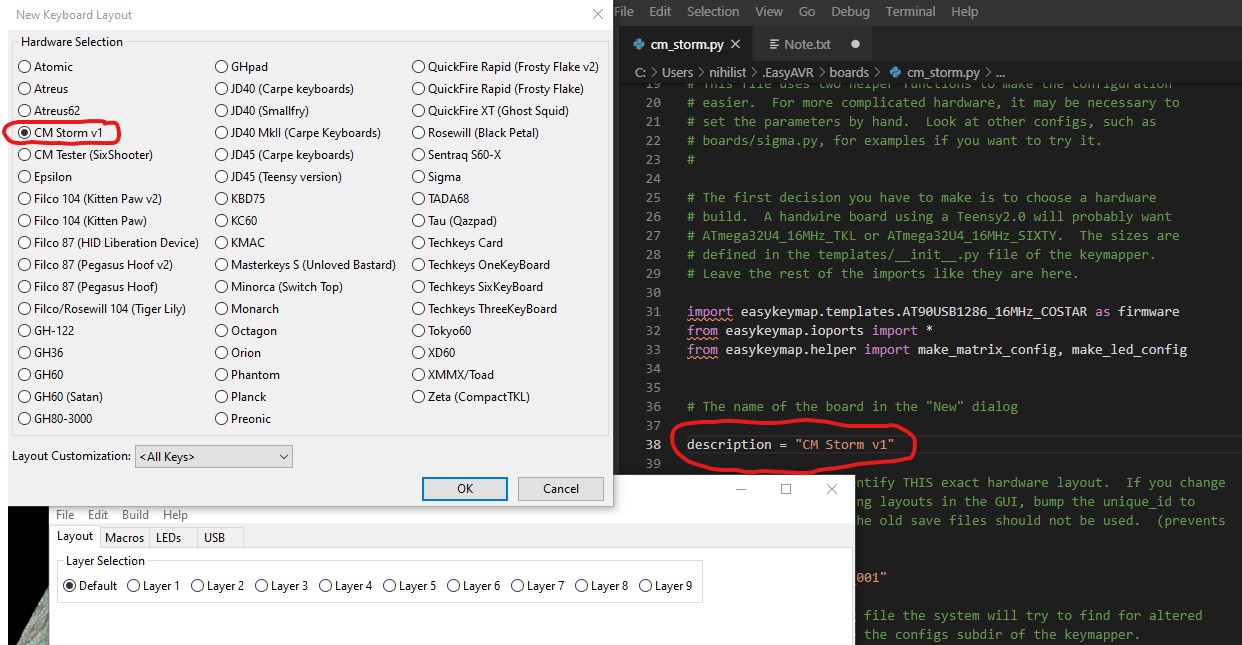Image resolution: width=1242 pixels, height=645 pixels.
Task: Click boards folder in breadcrumb path
Action: (849, 72)
